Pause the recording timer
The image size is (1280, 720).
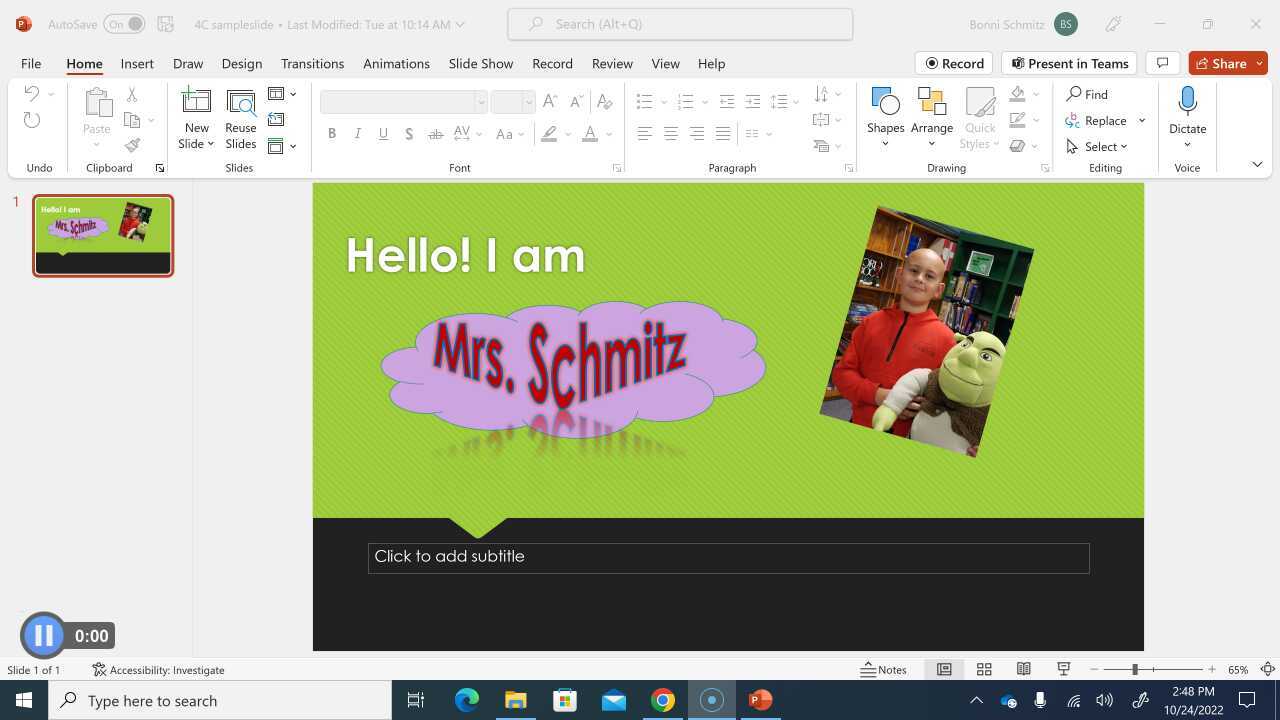click(44, 635)
